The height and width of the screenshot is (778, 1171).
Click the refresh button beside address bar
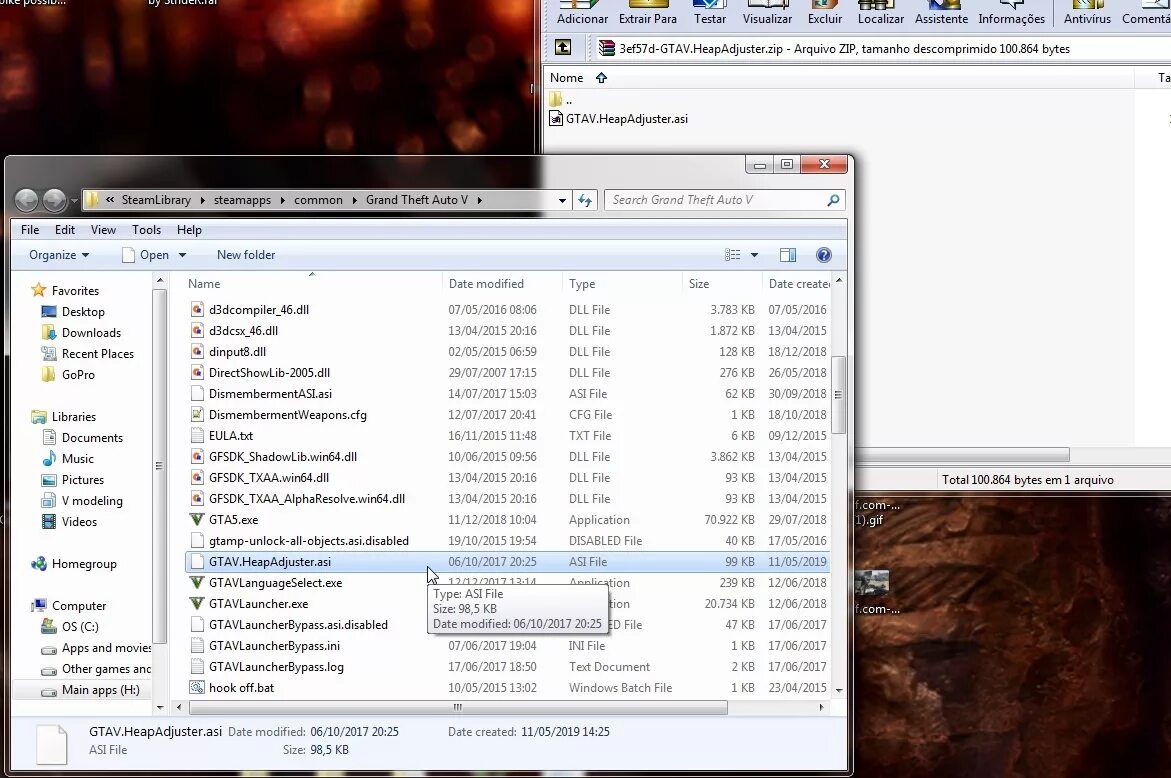[585, 200]
